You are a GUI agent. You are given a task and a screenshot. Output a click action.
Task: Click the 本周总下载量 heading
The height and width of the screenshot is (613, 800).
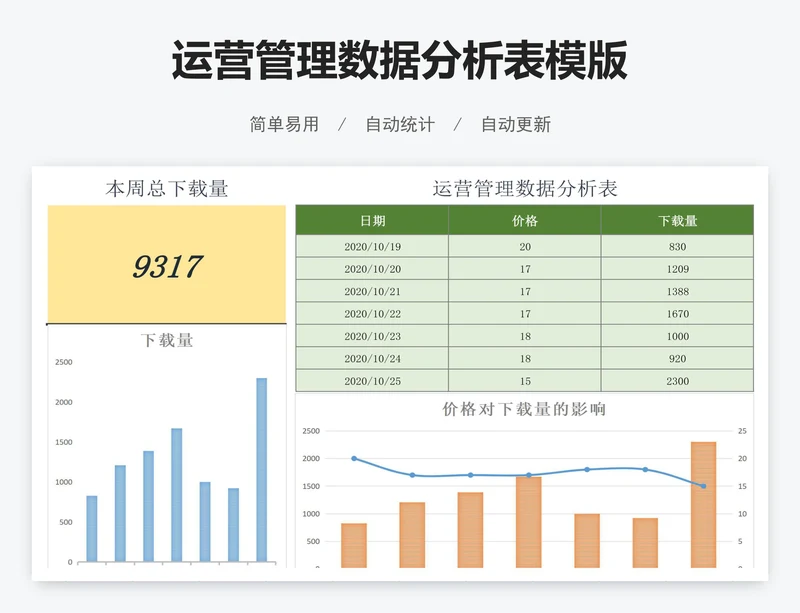click(x=167, y=189)
